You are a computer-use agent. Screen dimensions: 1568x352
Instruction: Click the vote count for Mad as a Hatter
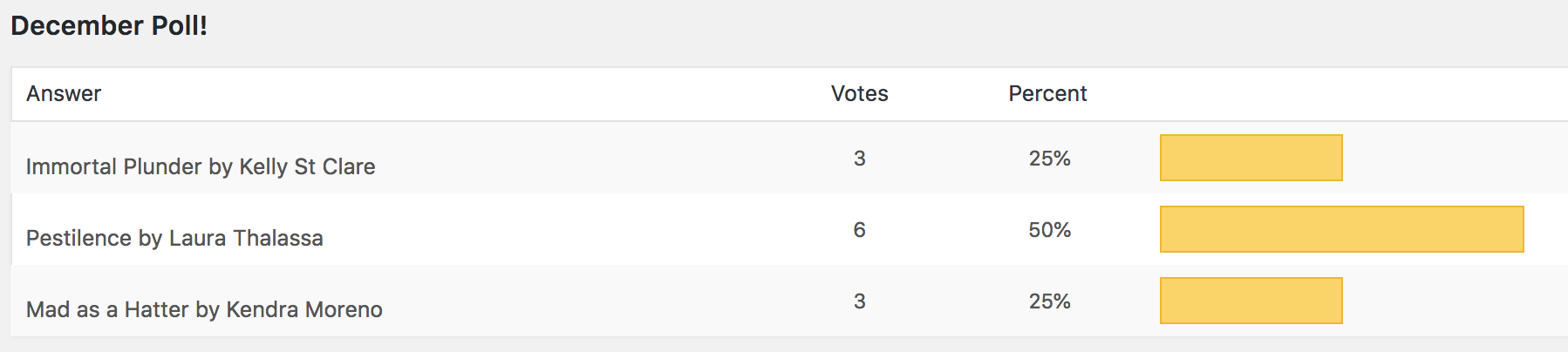coord(859,301)
